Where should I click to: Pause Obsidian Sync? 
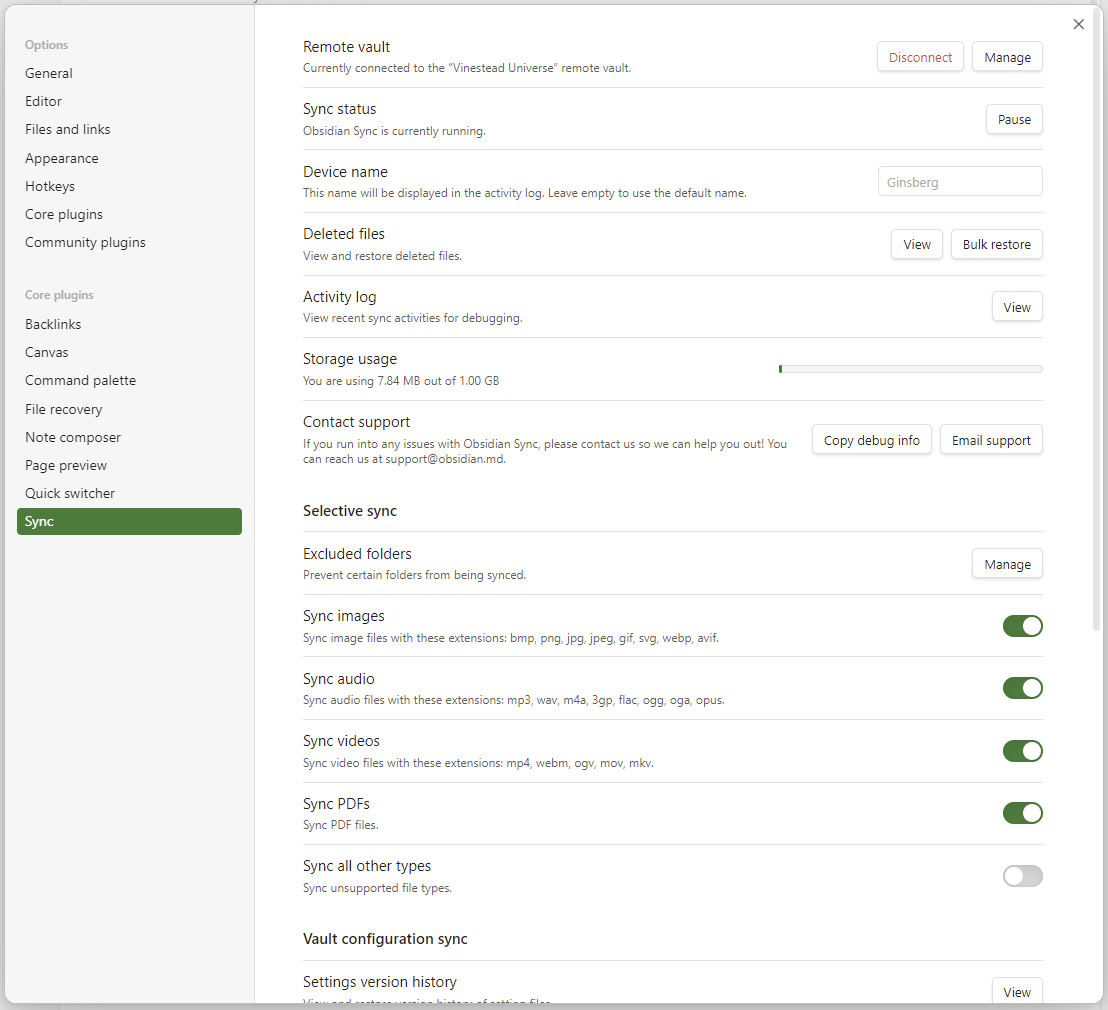(1014, 119)
